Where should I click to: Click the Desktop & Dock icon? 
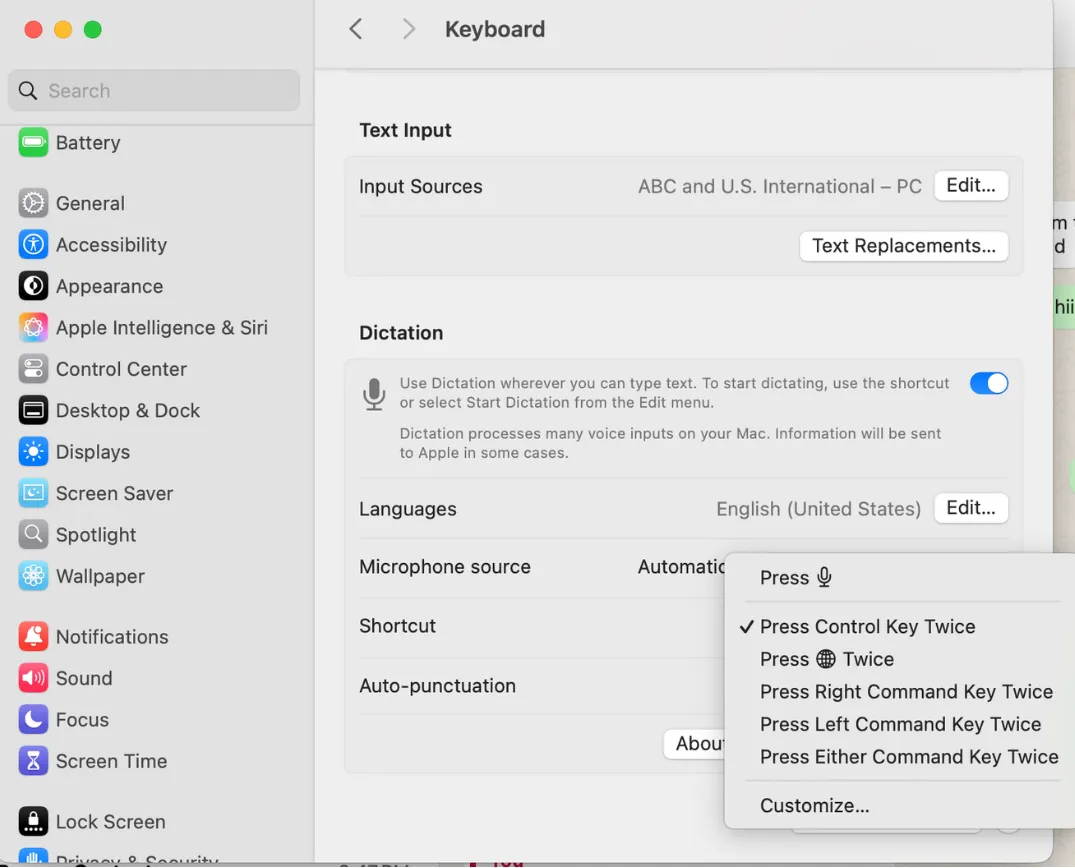point(33,410)
